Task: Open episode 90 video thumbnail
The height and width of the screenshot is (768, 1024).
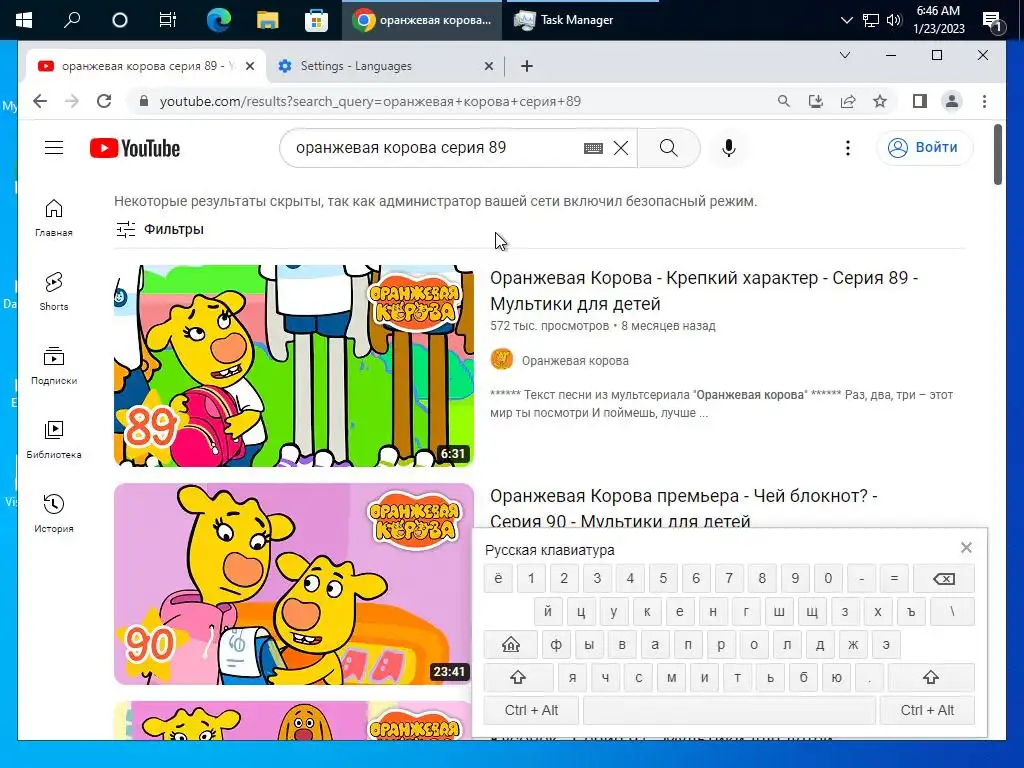Action: tap(294, 584)
